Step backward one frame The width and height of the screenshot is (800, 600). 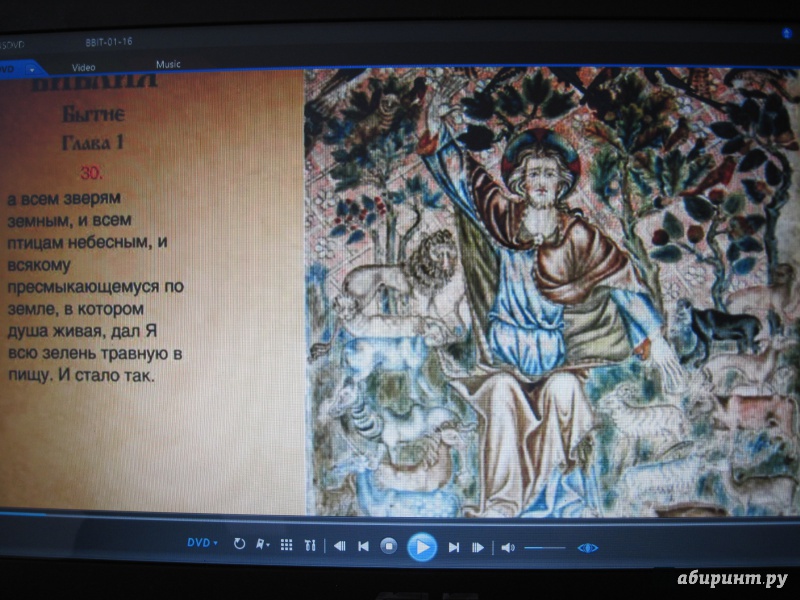[339, 546]
